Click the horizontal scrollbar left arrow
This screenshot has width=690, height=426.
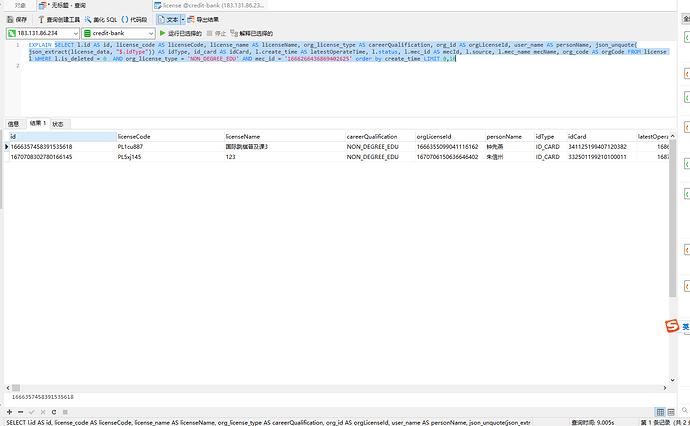pyautogui.click(x=8, y=388)
